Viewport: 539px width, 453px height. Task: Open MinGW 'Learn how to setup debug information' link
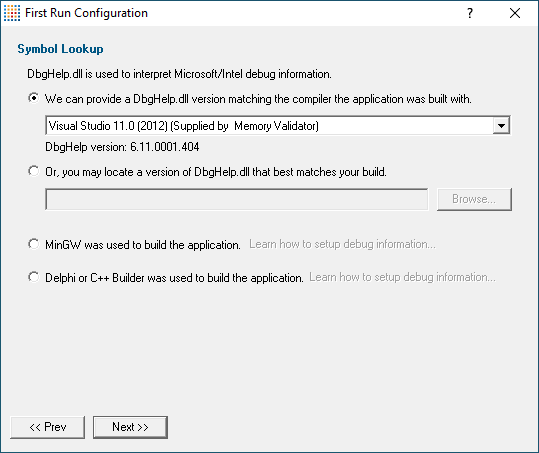pyautogui.click(x=342, y=244)
